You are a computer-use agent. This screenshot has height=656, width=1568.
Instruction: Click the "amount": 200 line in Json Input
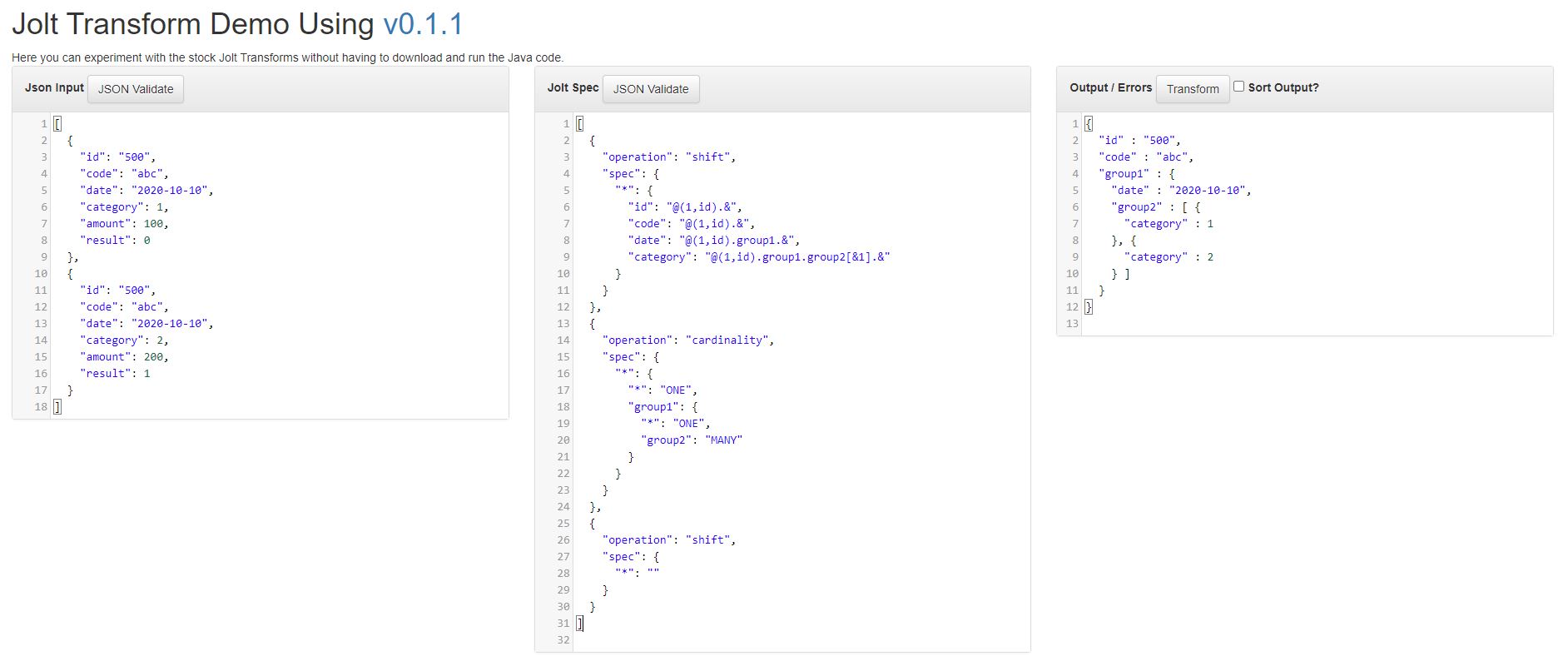[x=124, y=357]
